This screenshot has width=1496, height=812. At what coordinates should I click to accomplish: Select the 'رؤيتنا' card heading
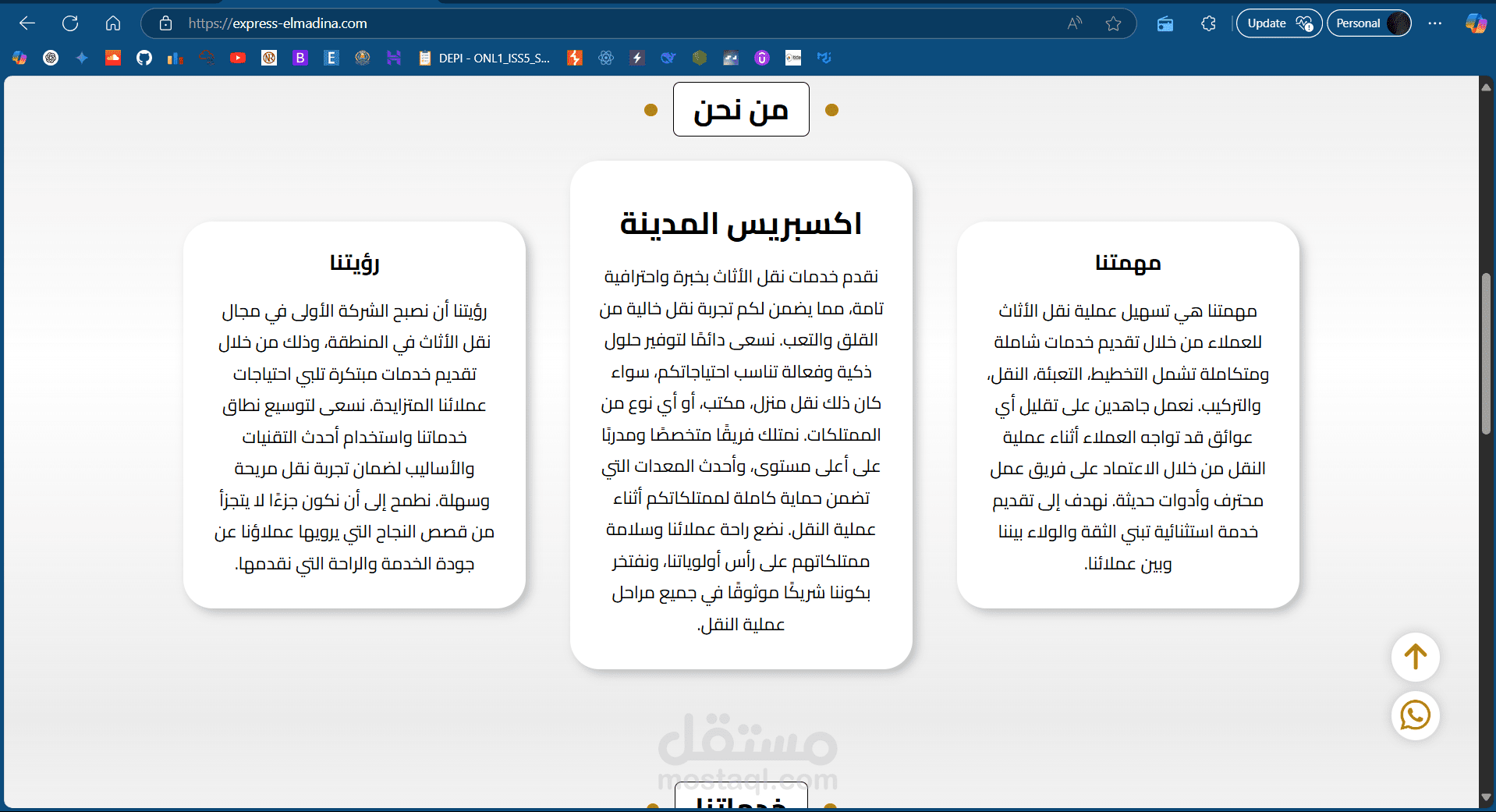[355, 263]
